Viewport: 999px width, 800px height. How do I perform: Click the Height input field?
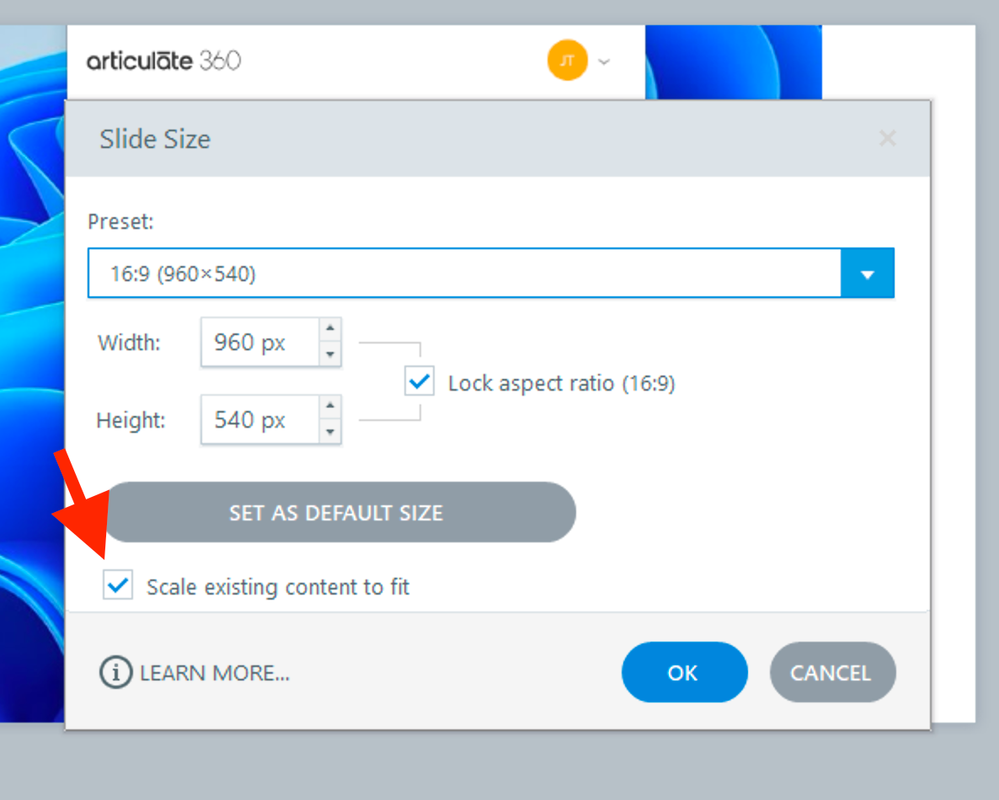[x=259, y=420]
